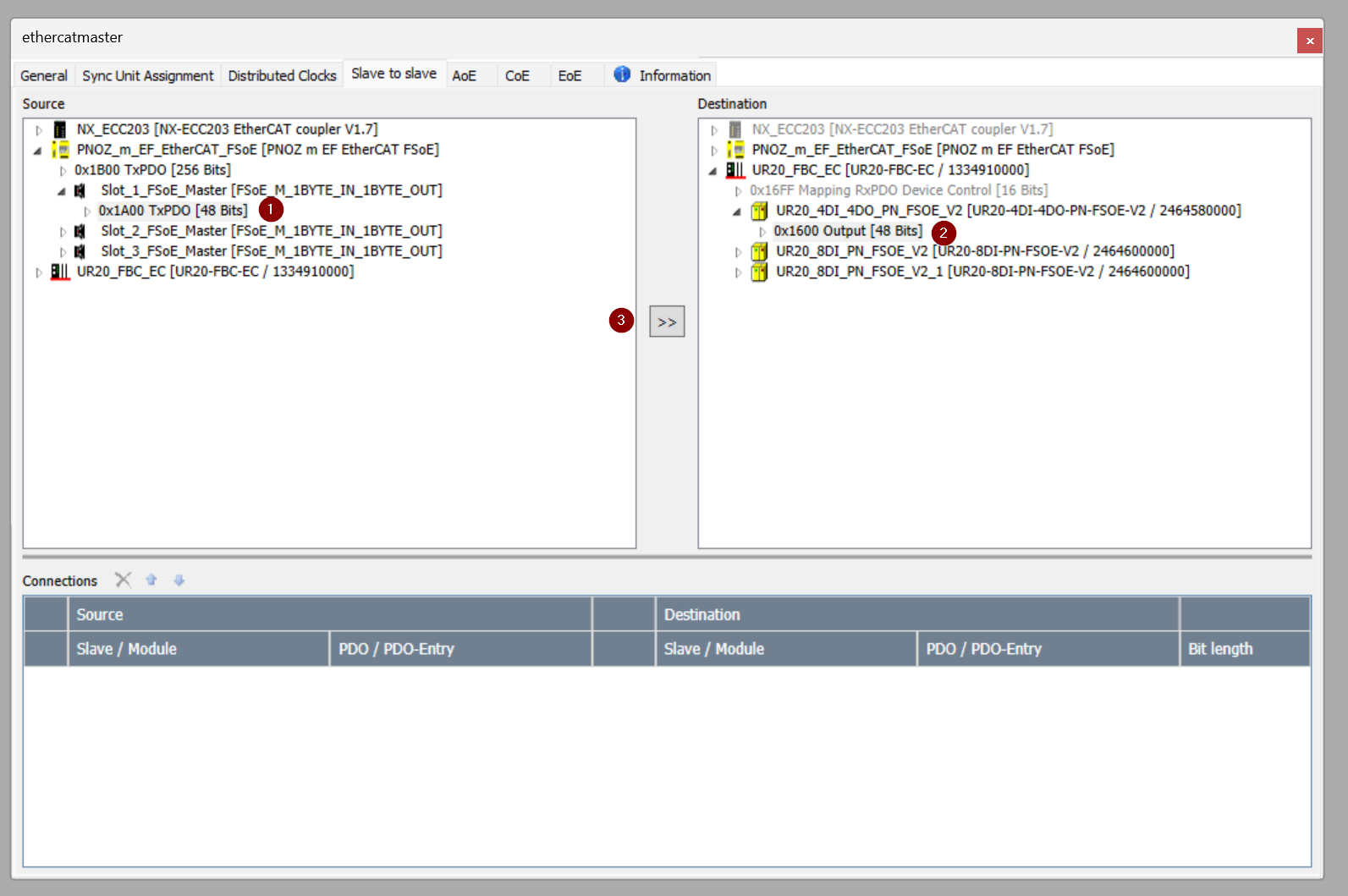Image resolution: width=1348 pixels, height=896 pixels.
Task: Switch to Sync Unit Assignment tab
Action: point(148,75)
